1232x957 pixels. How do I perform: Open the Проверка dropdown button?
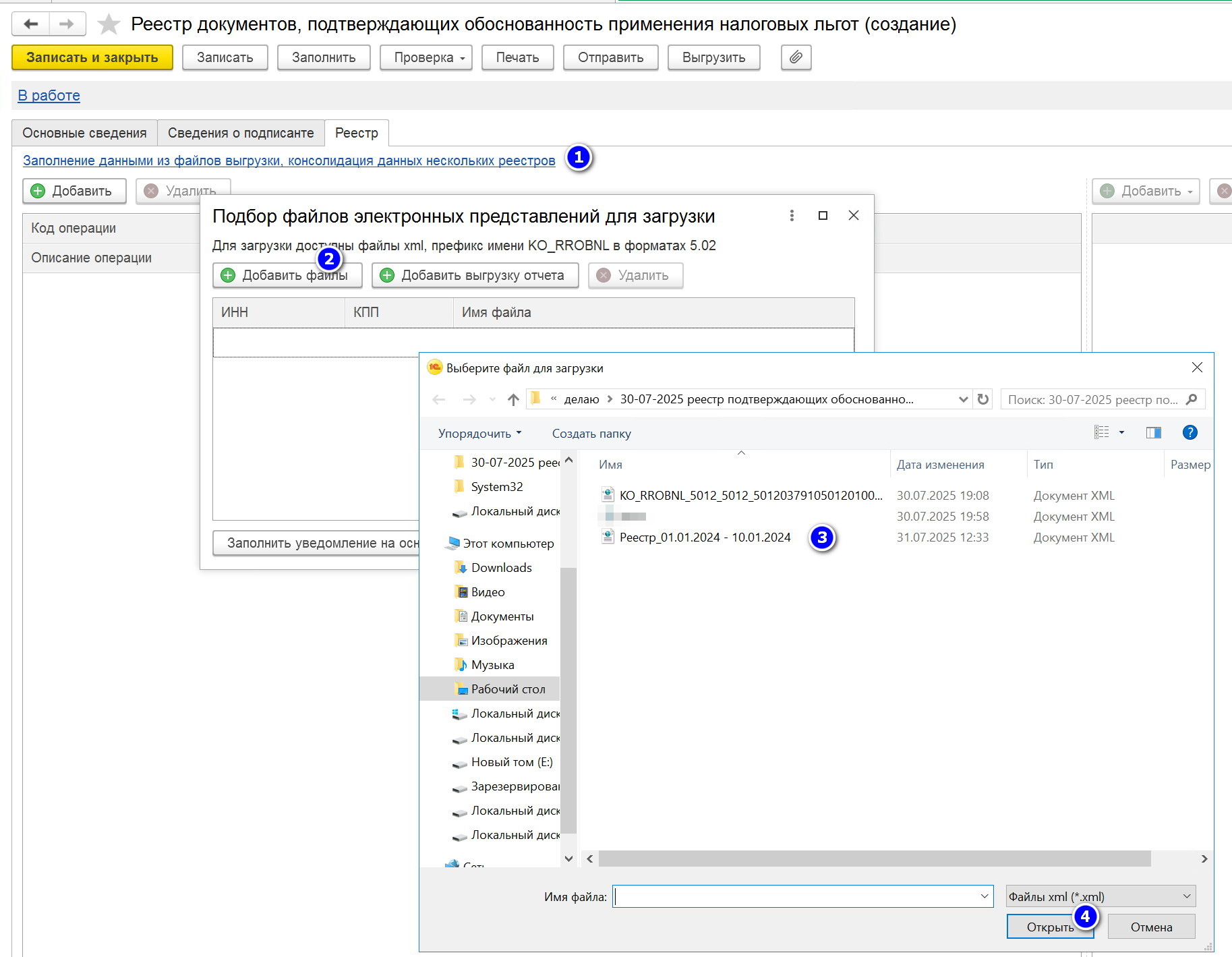pos(426,57)
